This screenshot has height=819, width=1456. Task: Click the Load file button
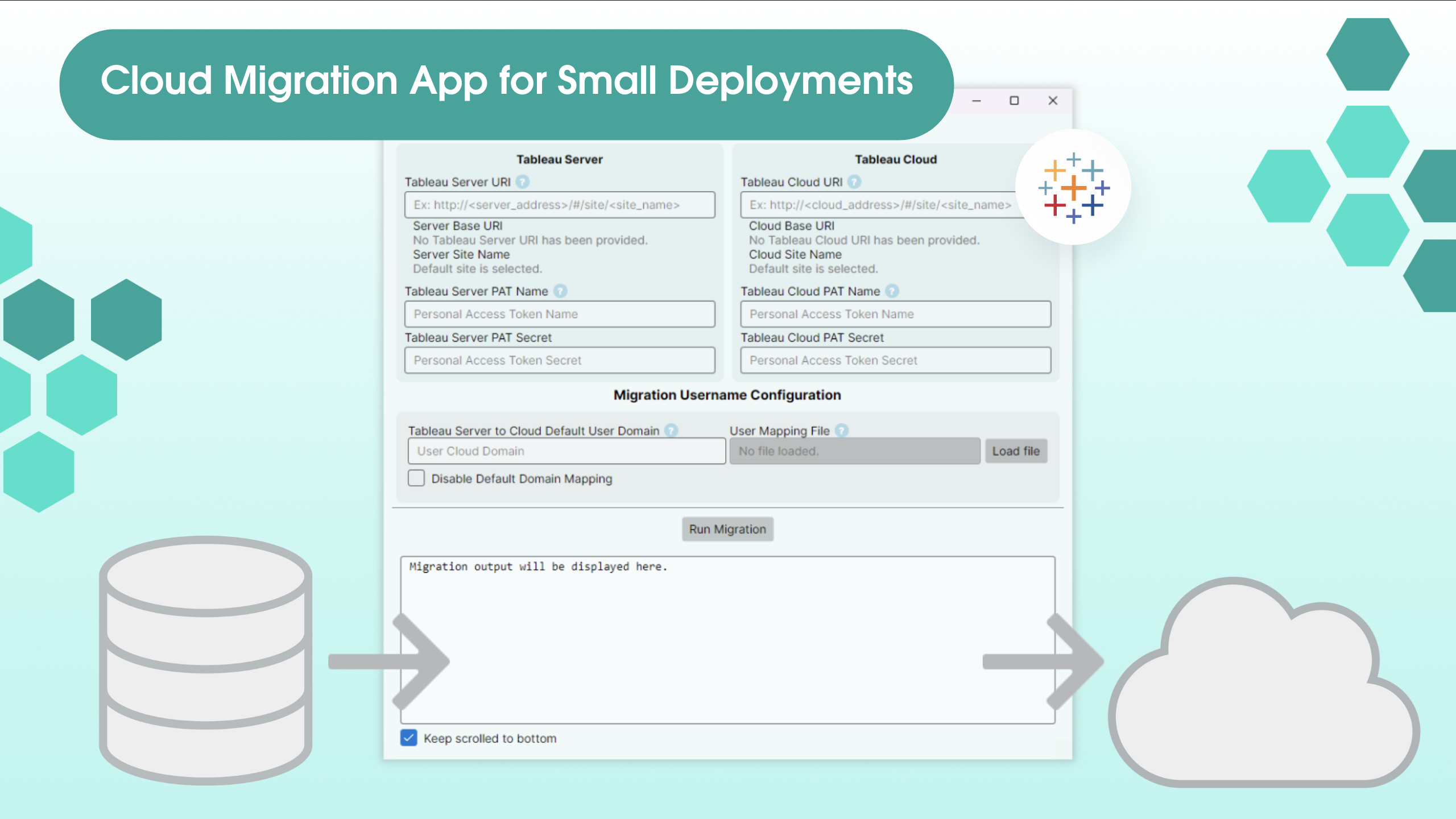click(1016, 451)
